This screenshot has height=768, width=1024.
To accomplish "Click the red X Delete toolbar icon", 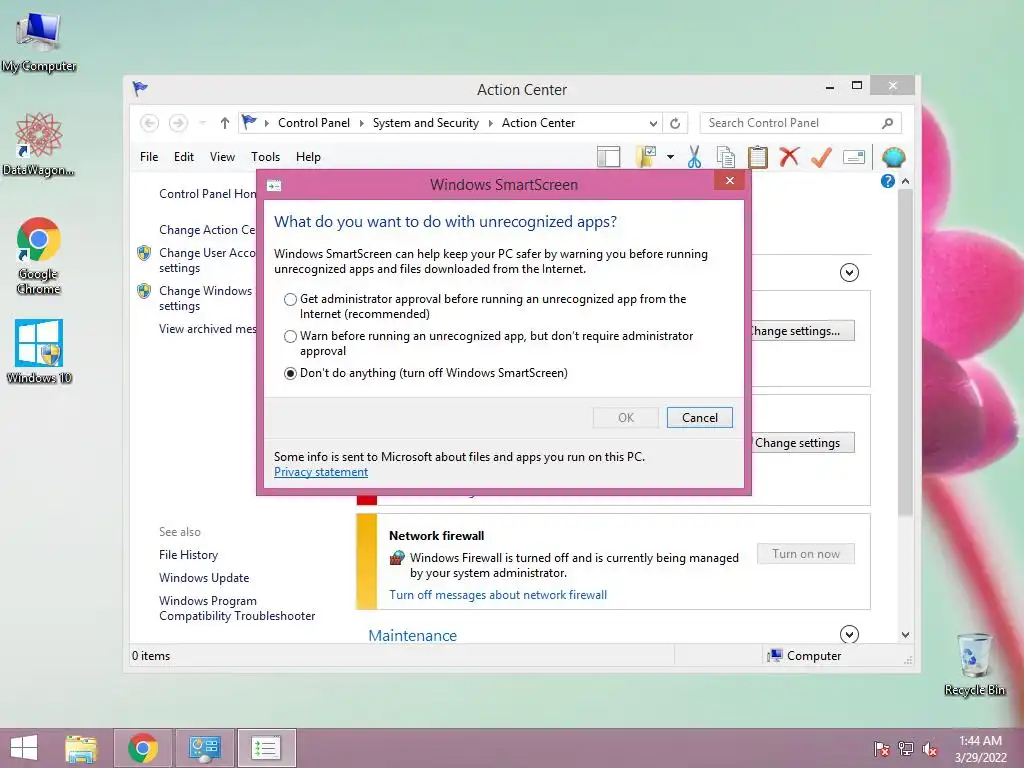I will (x=789, y=157).
